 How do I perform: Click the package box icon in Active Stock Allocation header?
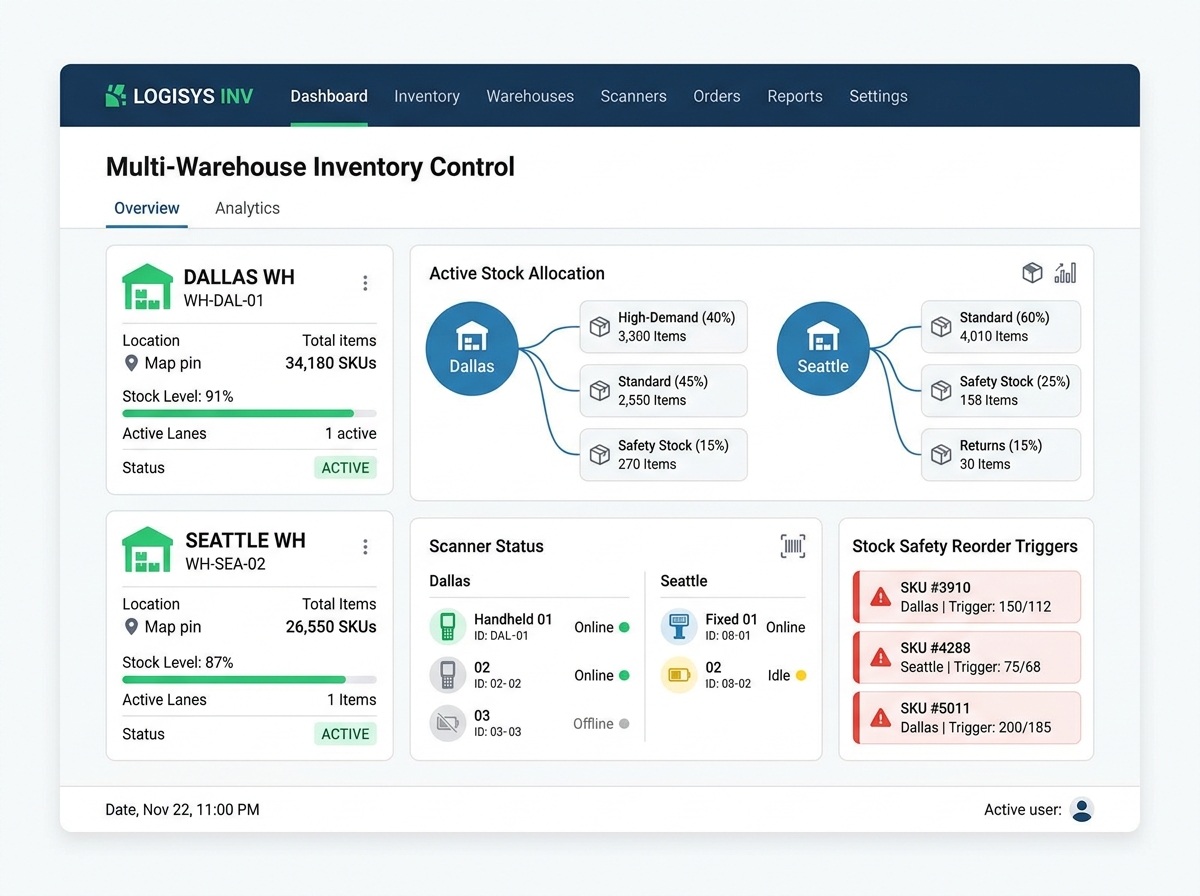coord(1032,273)
